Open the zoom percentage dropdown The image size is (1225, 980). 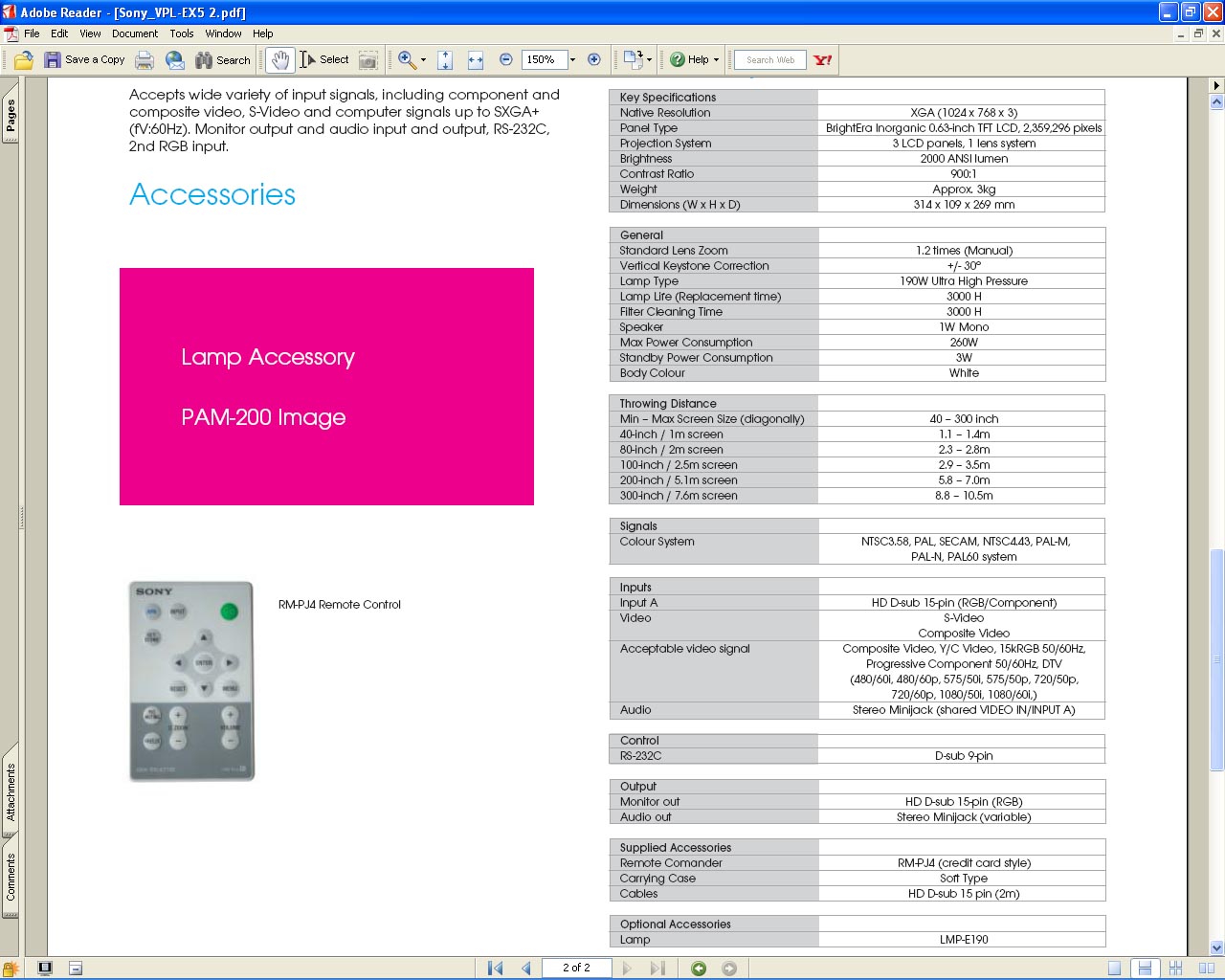pos(572,60)
